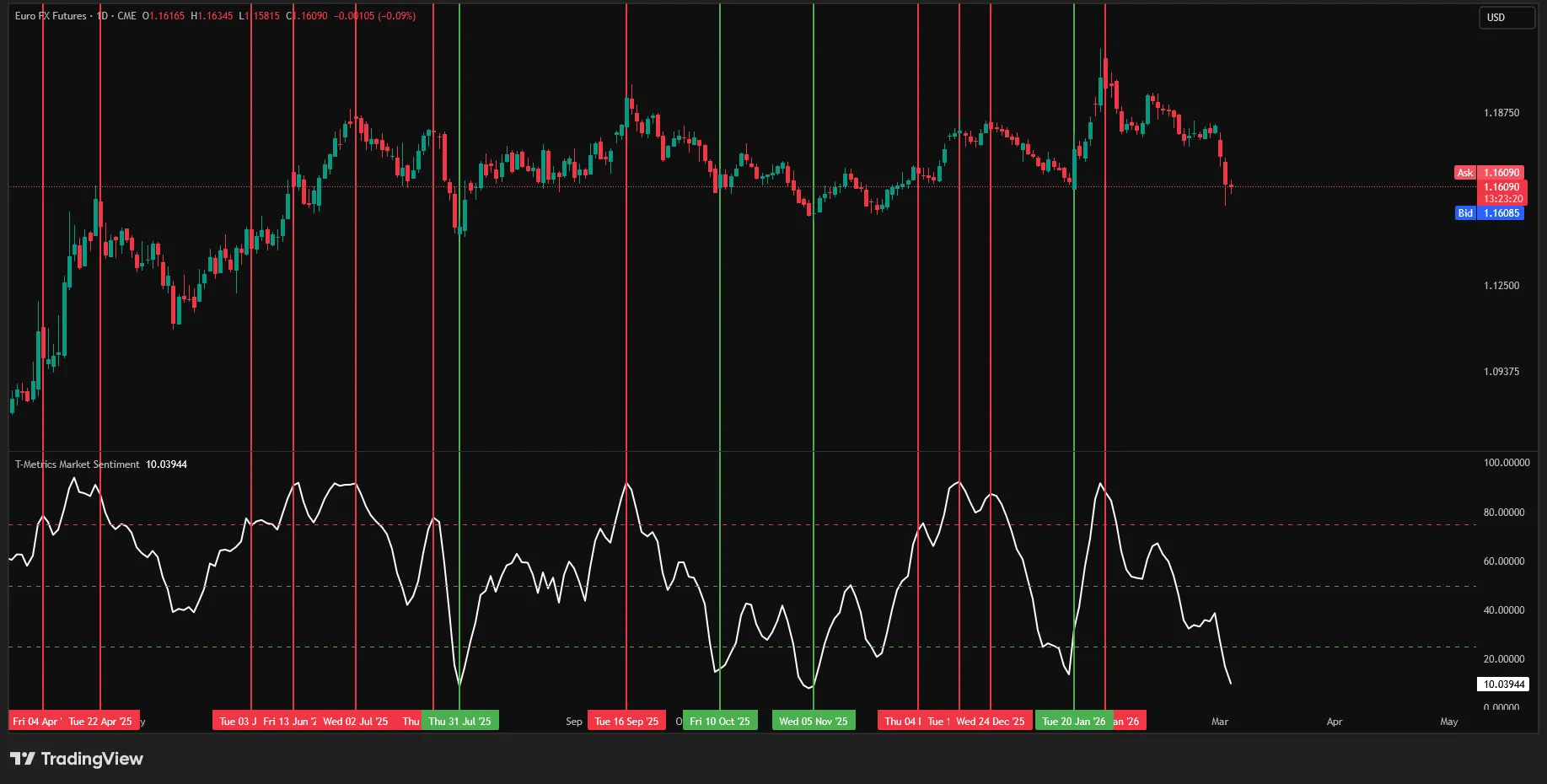
Task: Select the Thu 31 Jul '25 green event marker
Action: click(x=460, y=721)
